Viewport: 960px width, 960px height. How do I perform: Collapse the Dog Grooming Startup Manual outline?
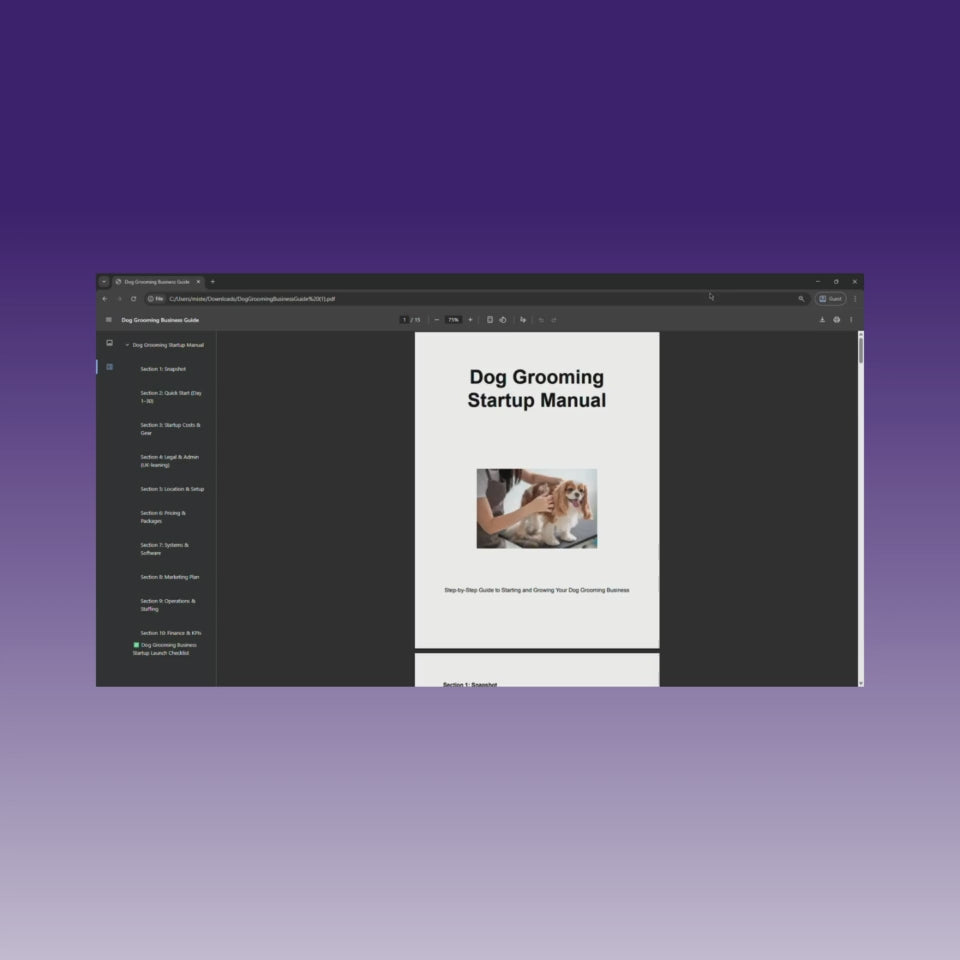coord(127,344)
